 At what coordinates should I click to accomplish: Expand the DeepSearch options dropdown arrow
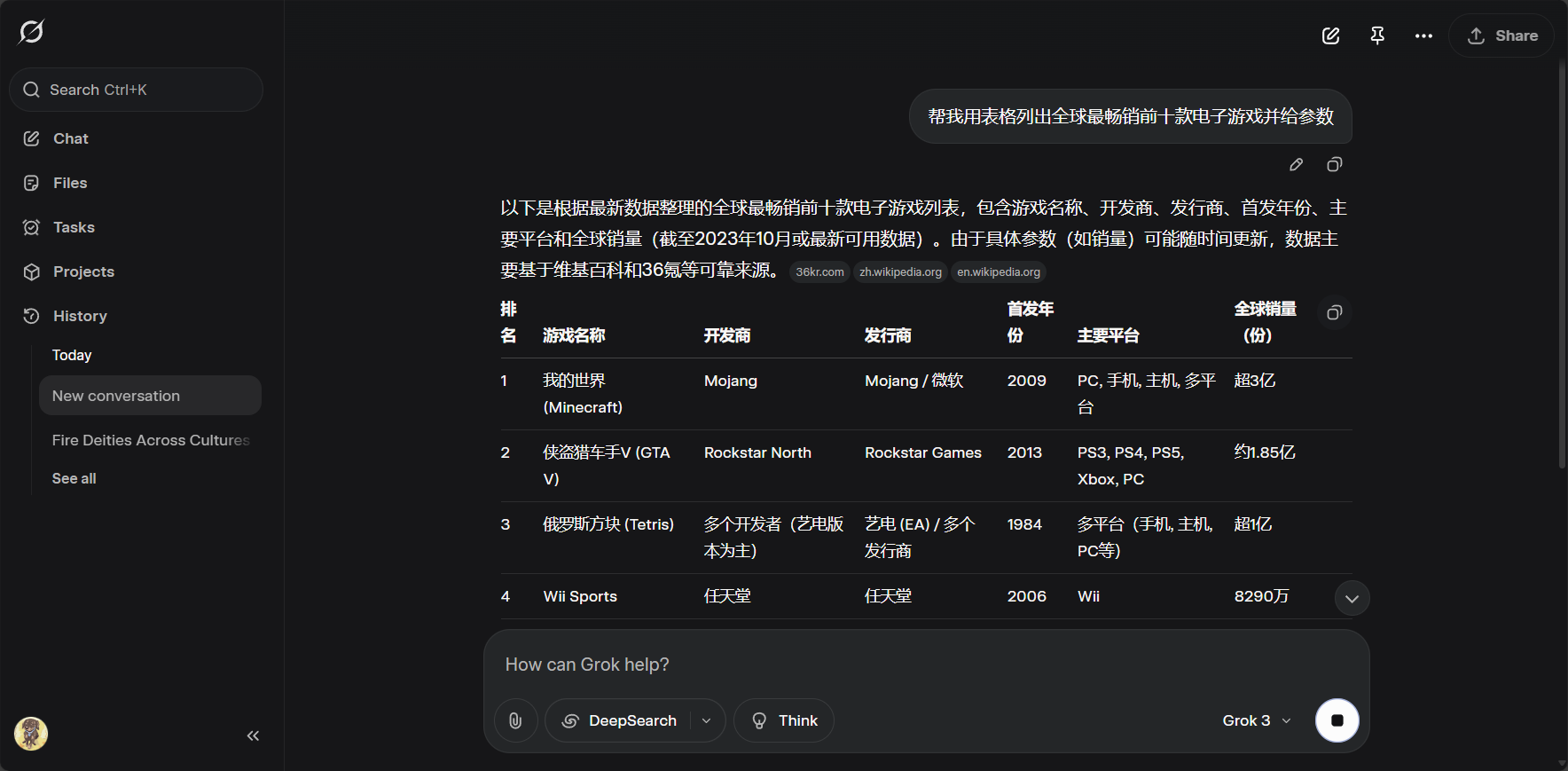pos(707,720)
